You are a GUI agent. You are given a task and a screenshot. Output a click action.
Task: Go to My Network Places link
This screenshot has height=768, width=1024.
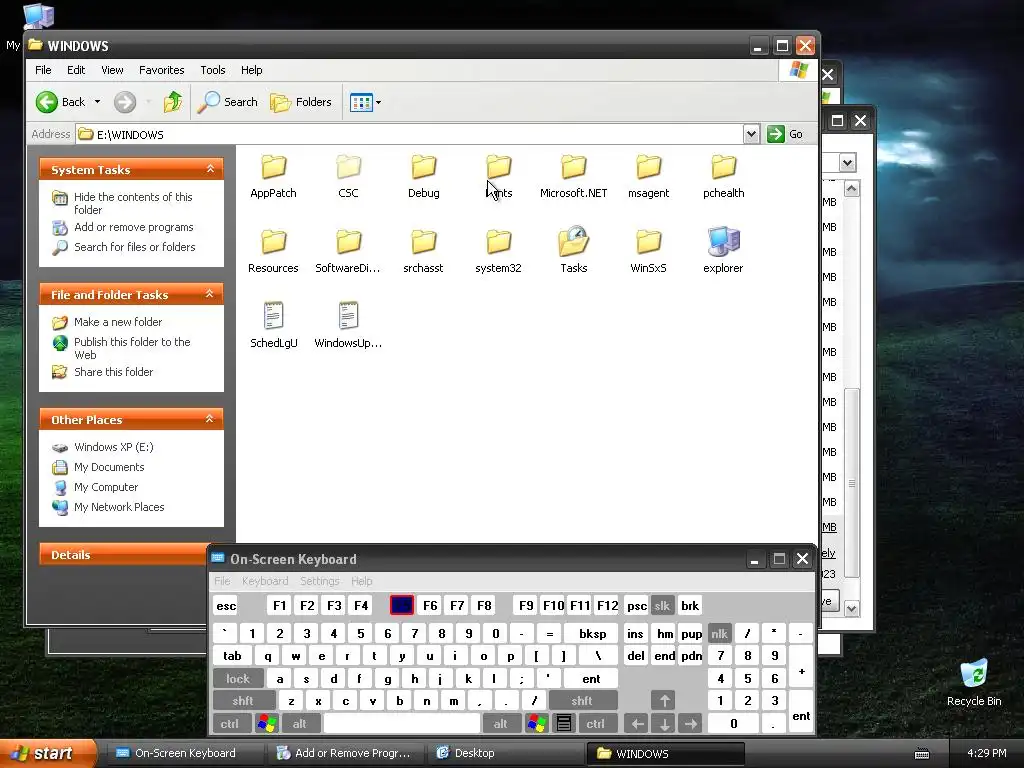click(x=119, y=507)
